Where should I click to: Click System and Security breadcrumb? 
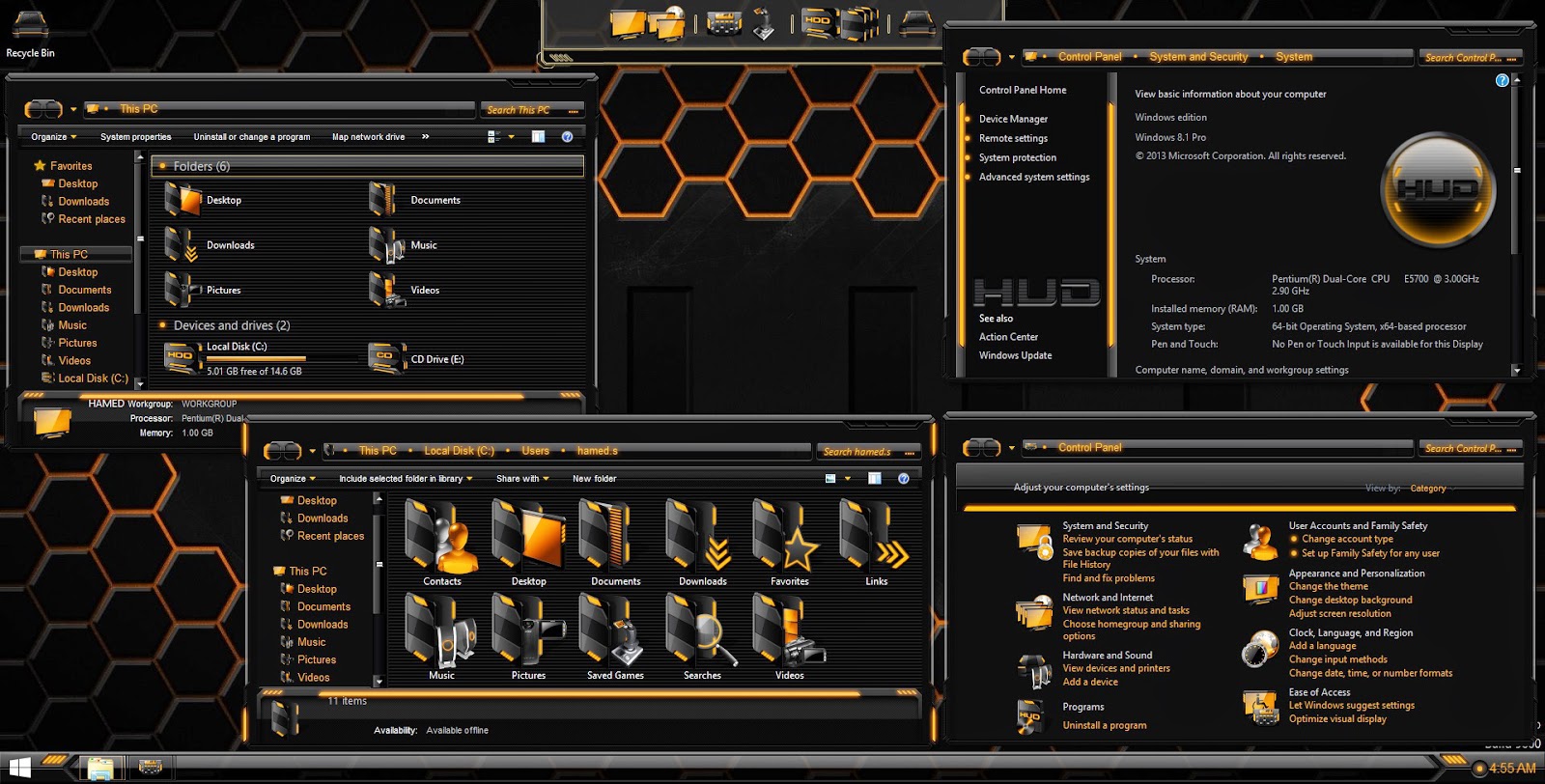pos(1198,57)
